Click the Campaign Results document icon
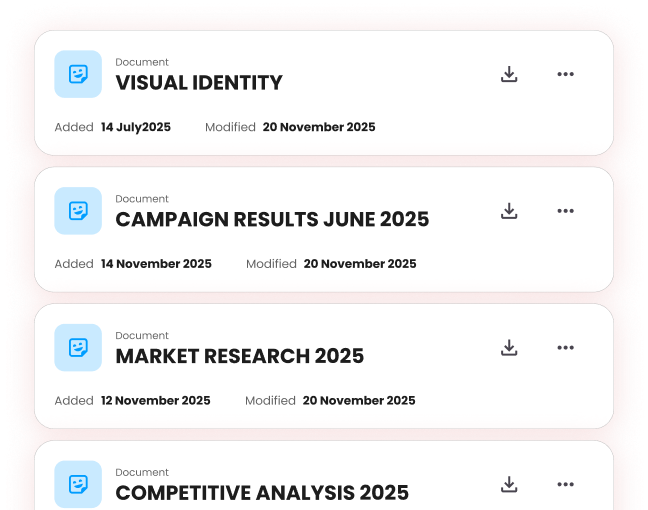 [x=78, y=211]
